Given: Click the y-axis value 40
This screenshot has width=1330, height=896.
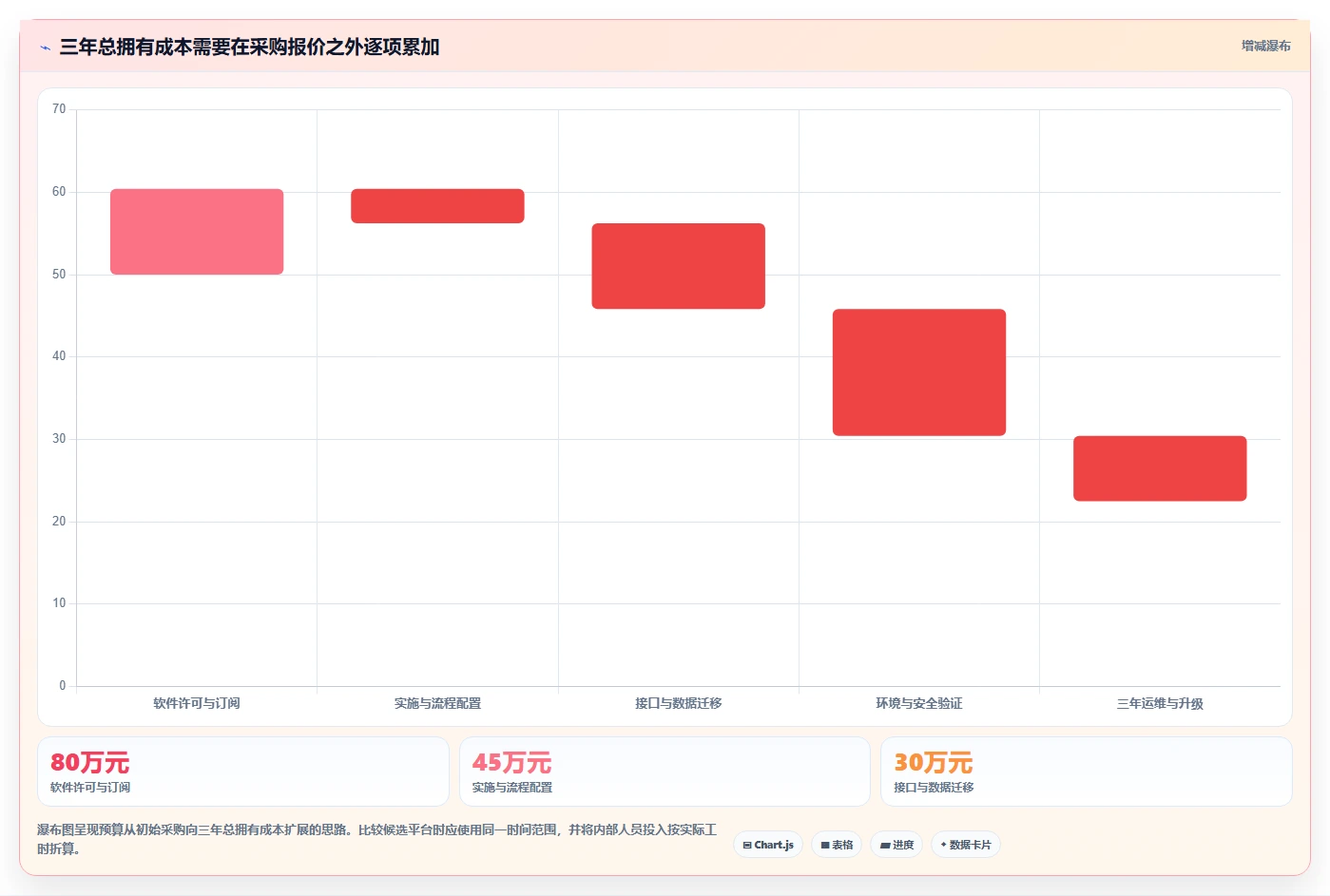Looking at the screenshot, I should [x=59, y=356].
